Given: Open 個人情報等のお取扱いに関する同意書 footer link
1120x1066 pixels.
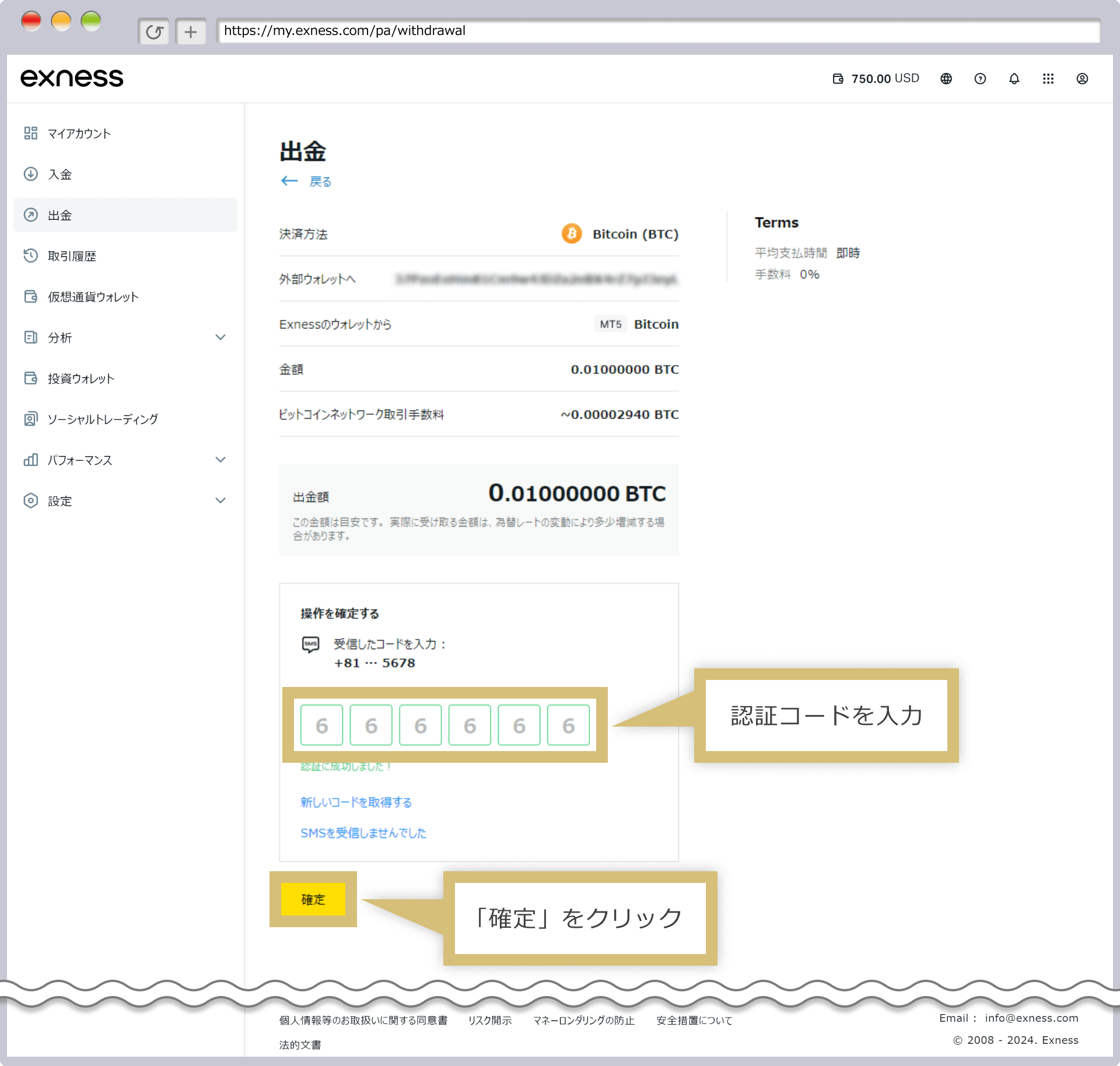Looking at the screenshot, I should click(x=363, y=1021).
